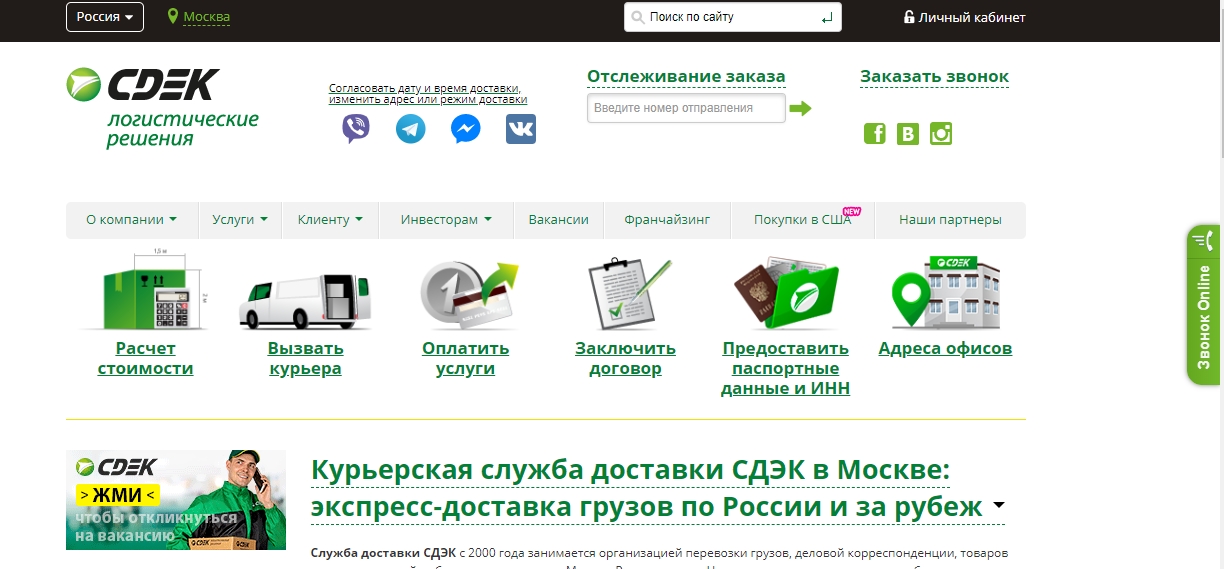Viewport: 1224px width, 569px height.
Task: Open Личный кабинет login link
Action: pyautogui.click(x=965, y=17)
